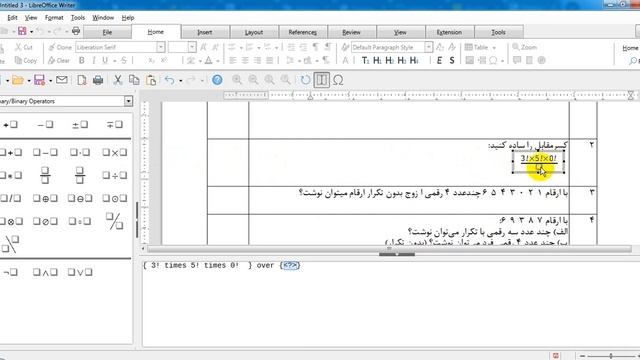The width and height of the screenshot is (640, 360).
Task: Expand the Undo history dropdown arrow
Action: point(180,81)
